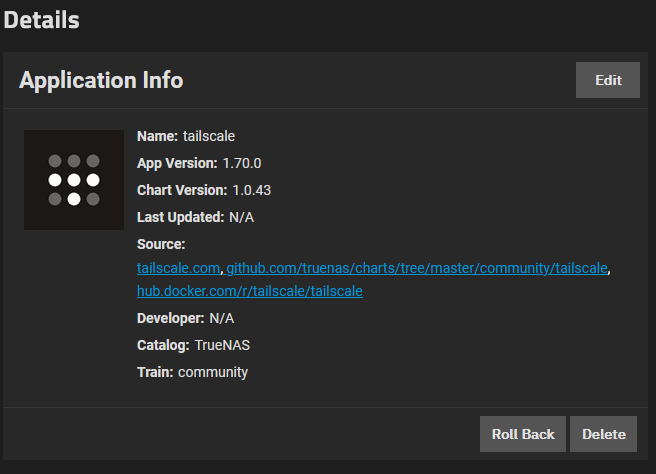
Task: Open the github.com truenas charts link
Action: pyautogui.click(x=417, y=268)
